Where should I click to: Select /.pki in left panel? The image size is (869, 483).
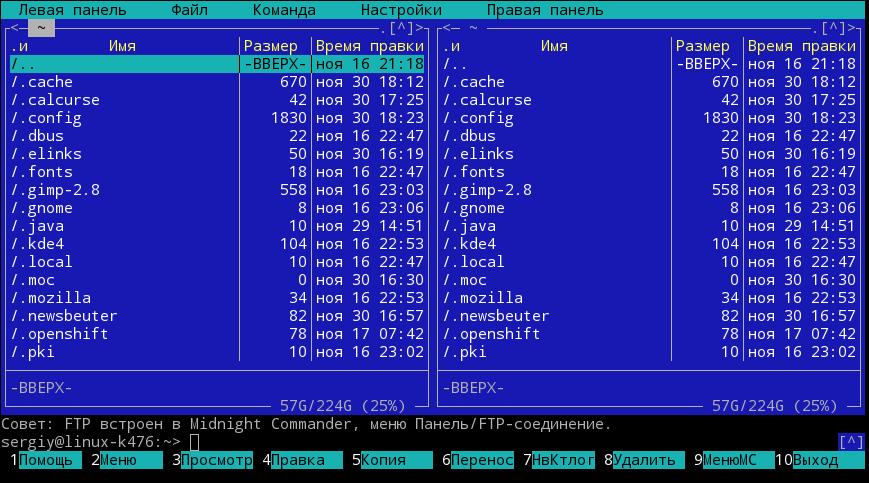click(217, 352)
